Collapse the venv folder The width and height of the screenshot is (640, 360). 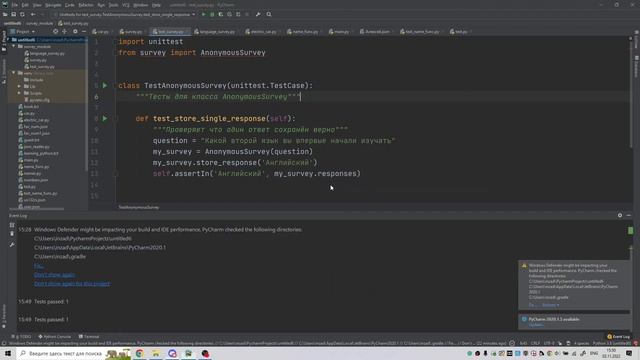14,73
